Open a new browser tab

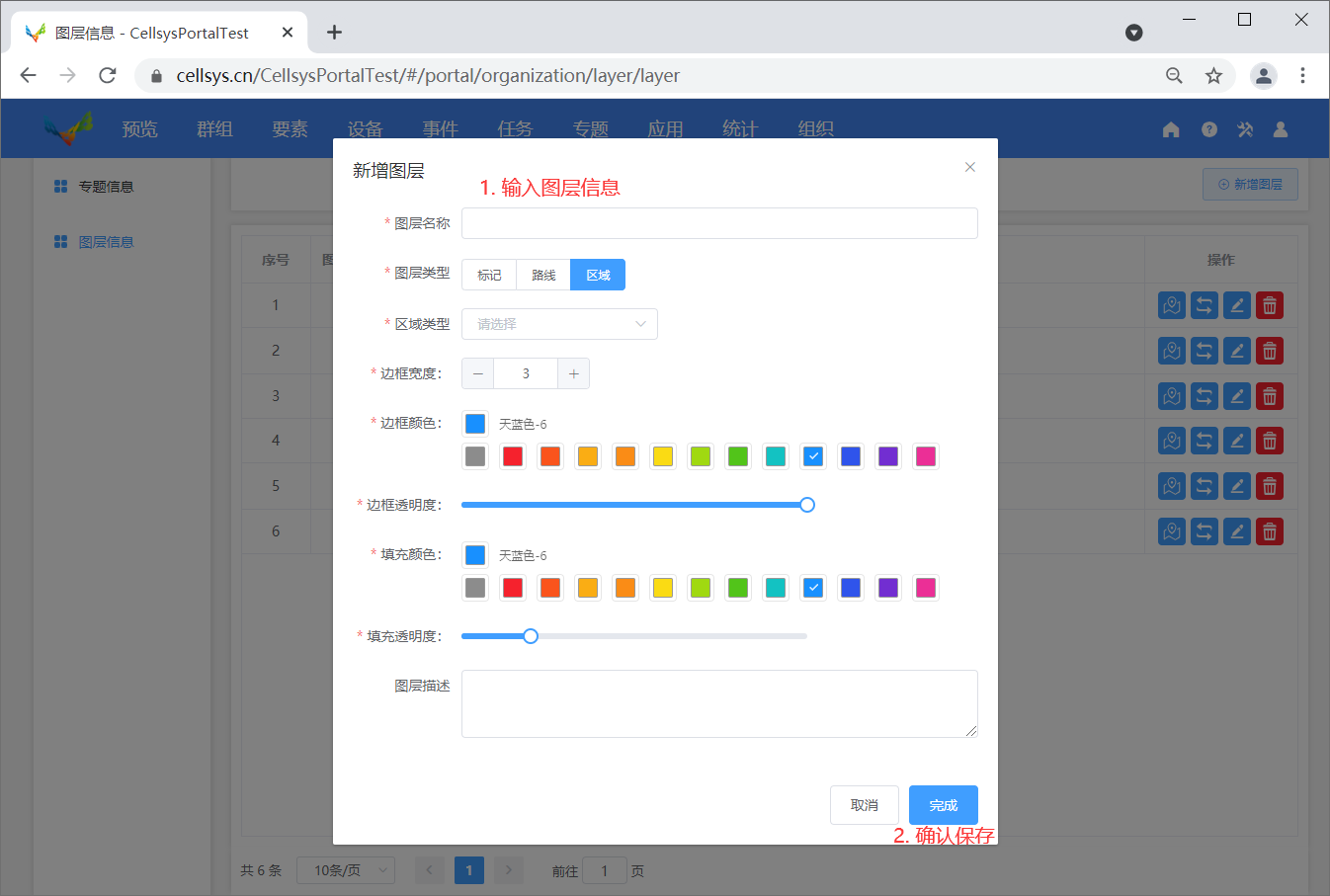(x=334, y=33)
